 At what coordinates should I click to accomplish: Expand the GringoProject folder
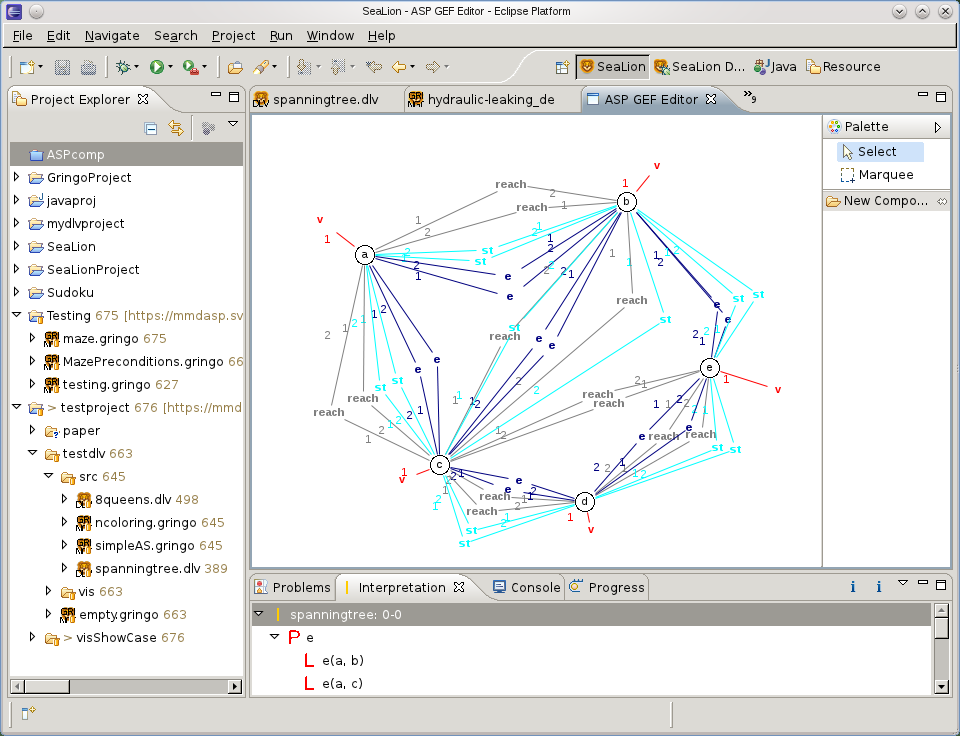[x=16, y=178]
